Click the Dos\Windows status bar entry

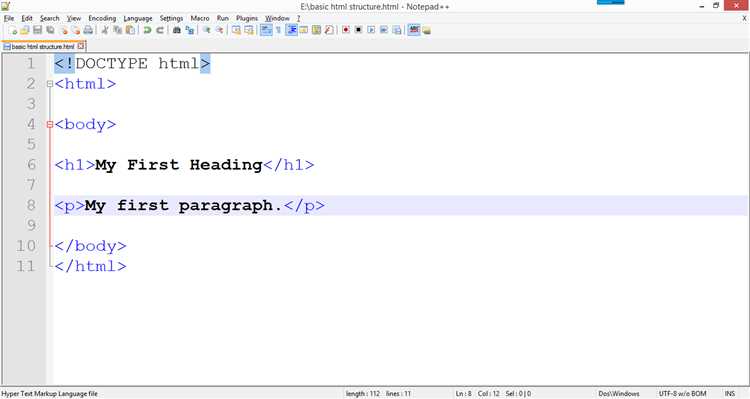click(x=619, y=394)
